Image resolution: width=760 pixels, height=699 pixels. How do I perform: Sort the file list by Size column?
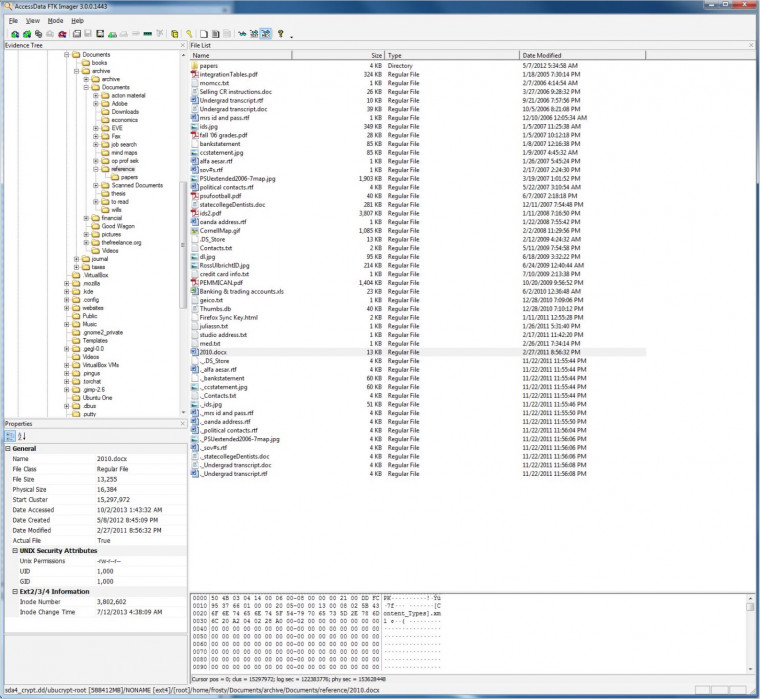(376, 55)
